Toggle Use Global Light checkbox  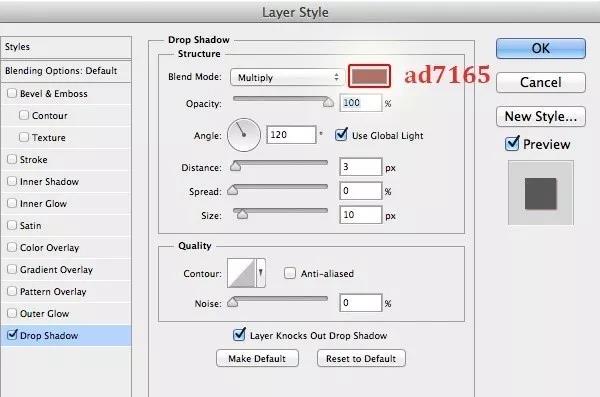pos(341,135)
